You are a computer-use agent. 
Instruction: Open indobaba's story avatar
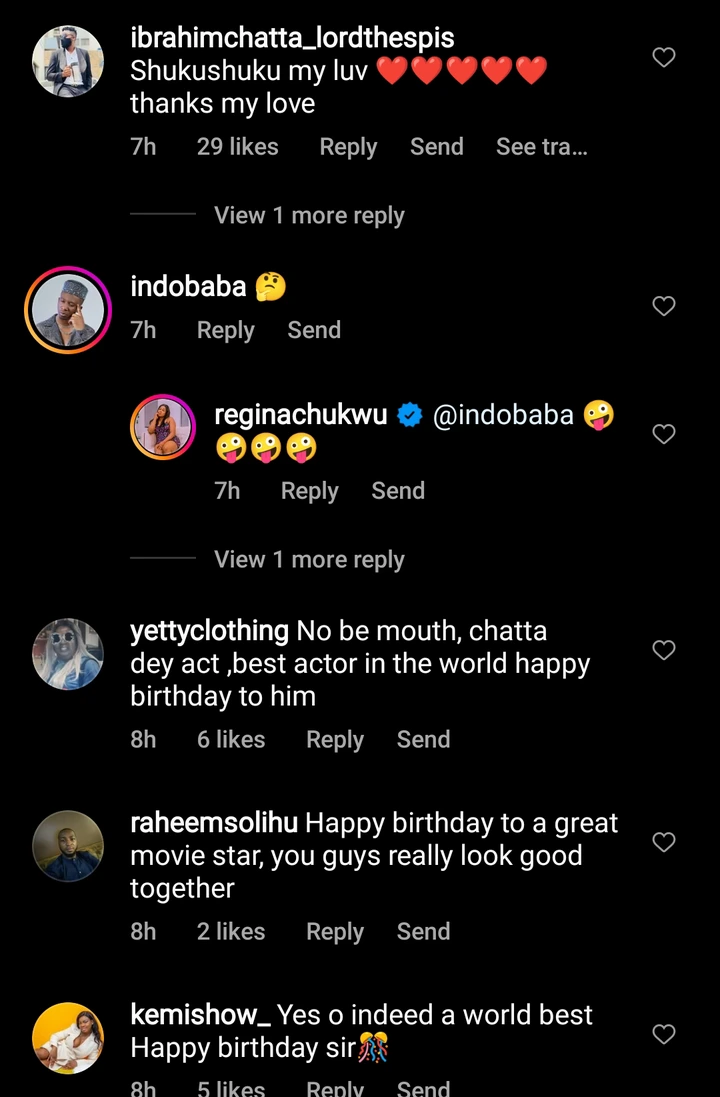click(67, 310)
